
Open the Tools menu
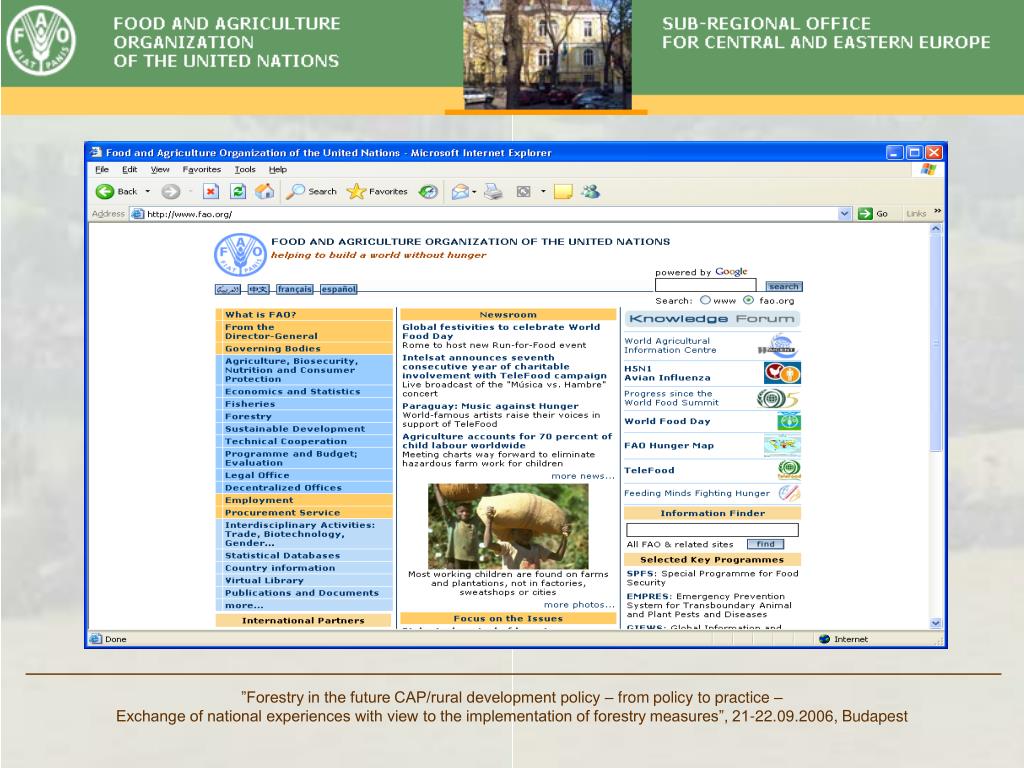tap(245, 169)
